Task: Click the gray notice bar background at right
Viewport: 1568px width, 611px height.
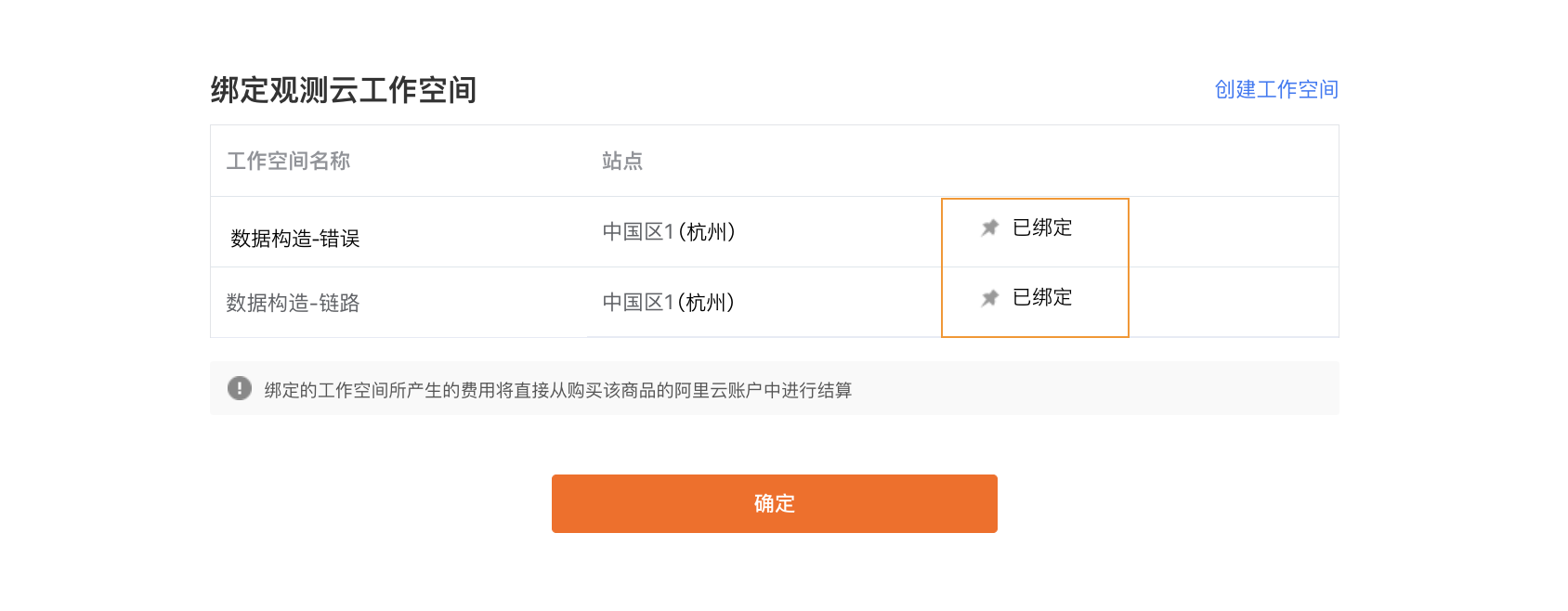Action: tap(1096, 388)
